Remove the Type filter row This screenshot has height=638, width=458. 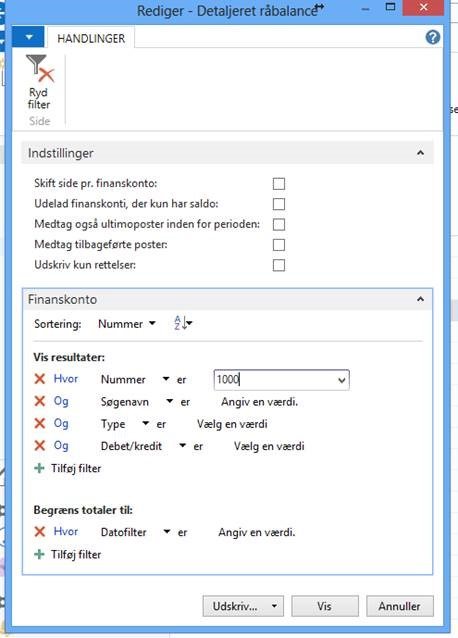tap(39, 424)
